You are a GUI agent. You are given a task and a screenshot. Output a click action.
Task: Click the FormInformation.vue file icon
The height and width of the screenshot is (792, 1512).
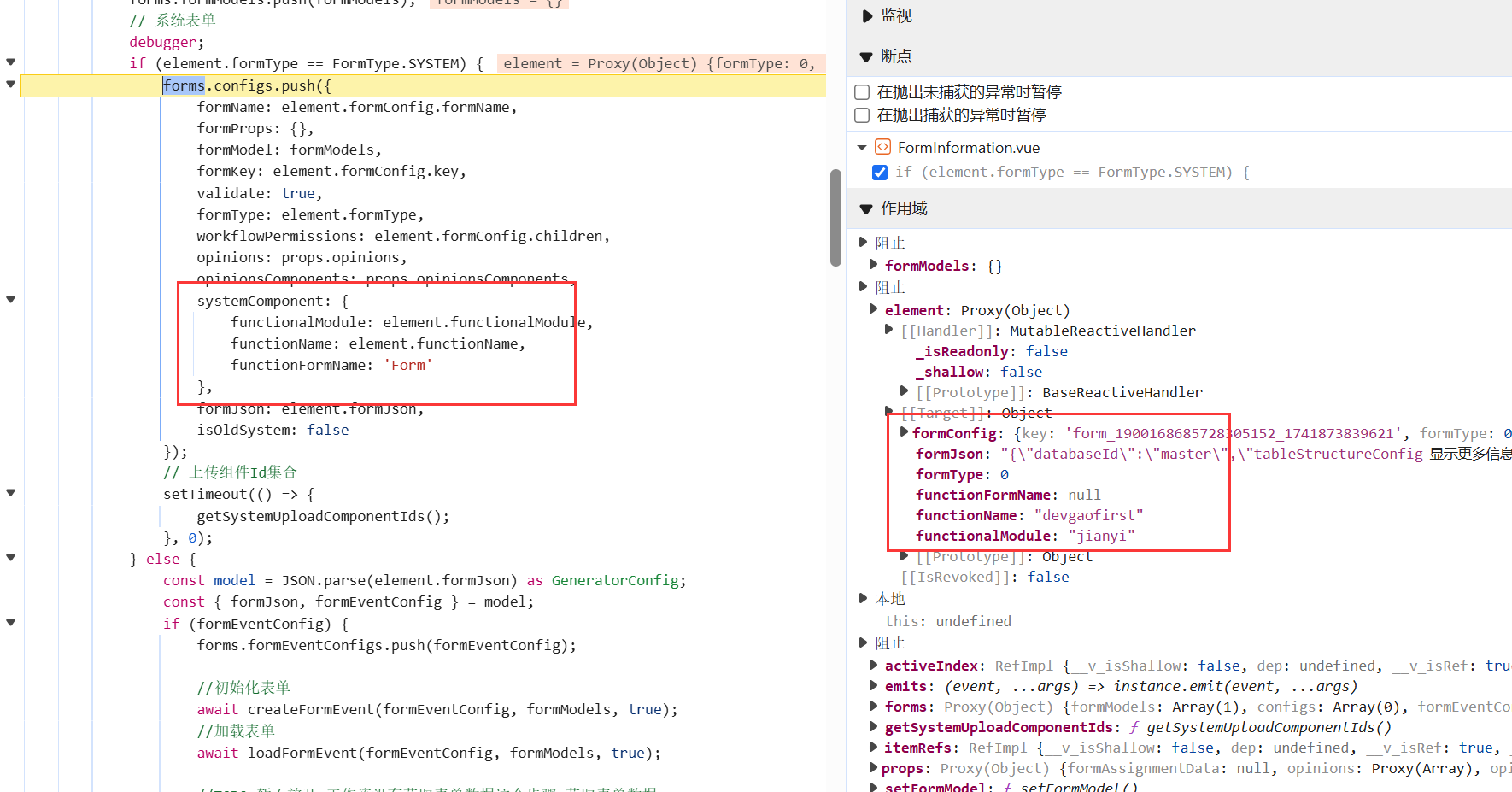(882, 147)
